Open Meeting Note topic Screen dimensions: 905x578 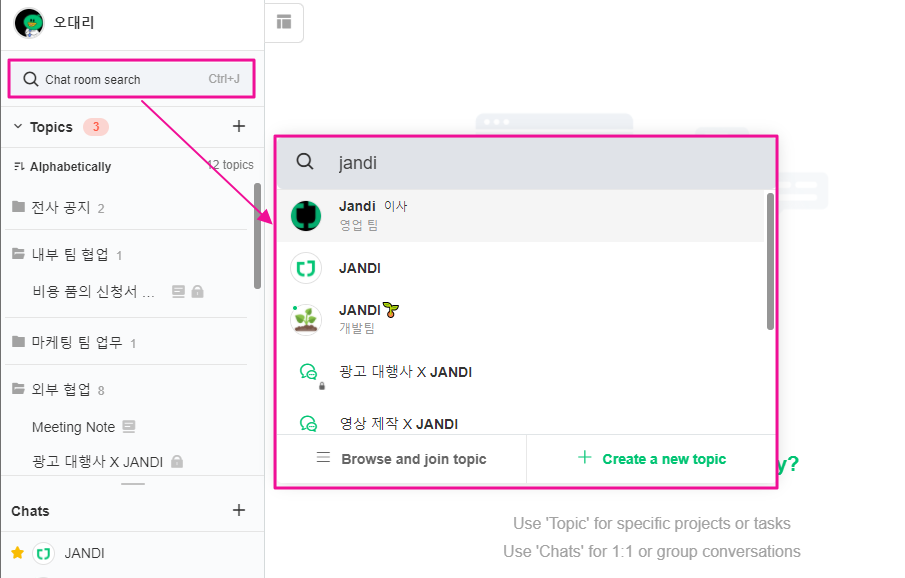[x=73, y=427]
